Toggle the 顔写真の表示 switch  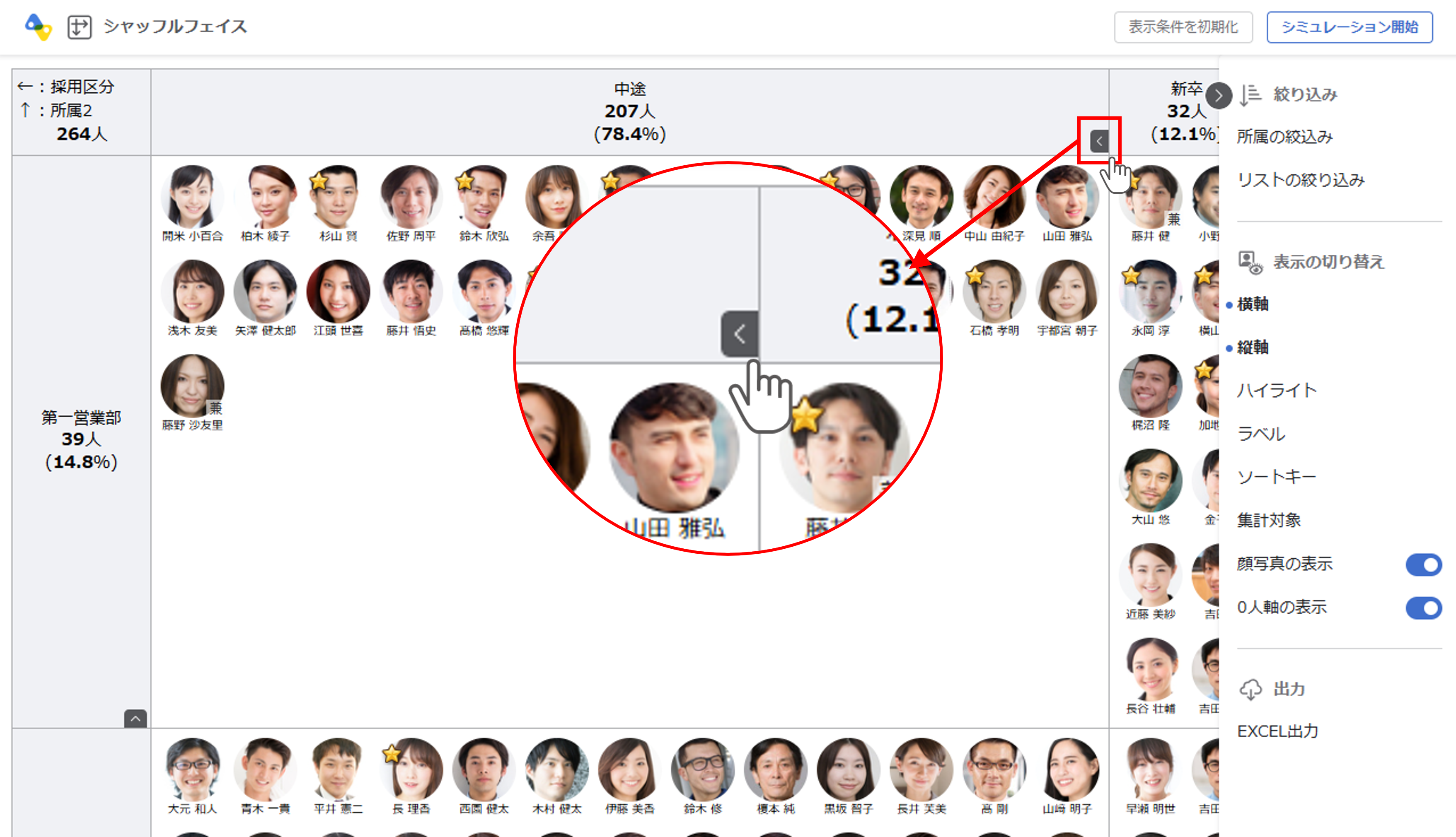point(1423,564)
